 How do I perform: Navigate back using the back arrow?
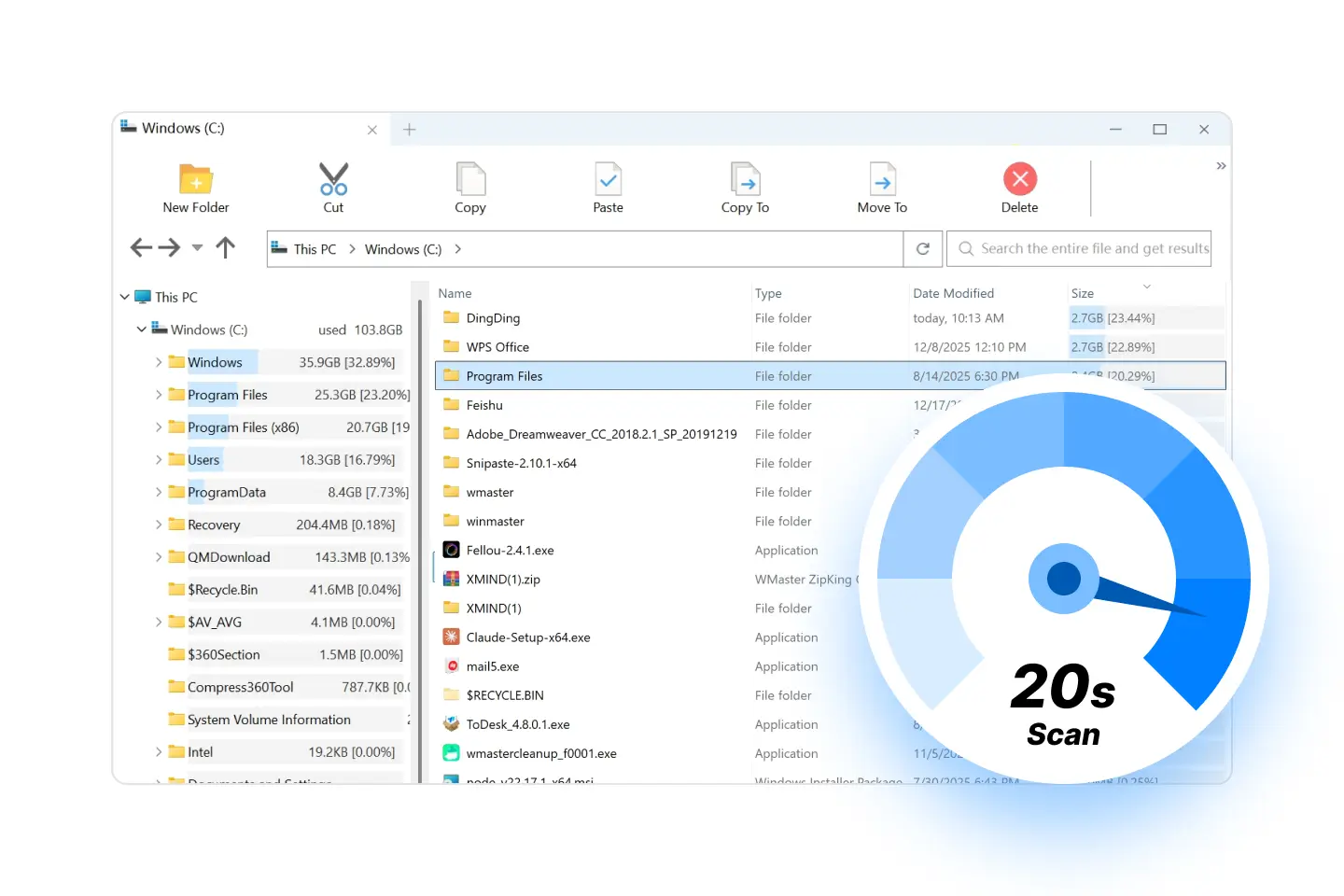pos(141,247)
